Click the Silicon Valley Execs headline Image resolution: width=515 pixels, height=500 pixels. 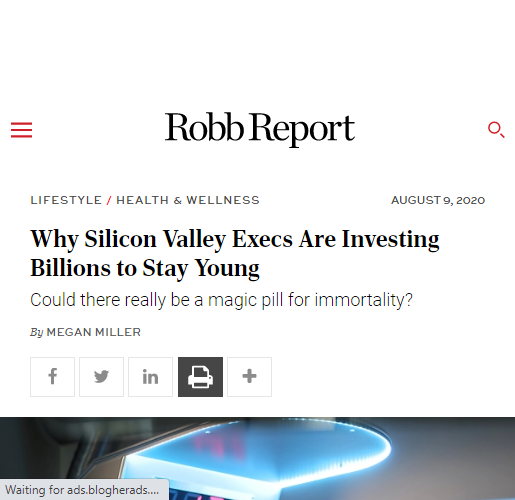tap(235, 253)
